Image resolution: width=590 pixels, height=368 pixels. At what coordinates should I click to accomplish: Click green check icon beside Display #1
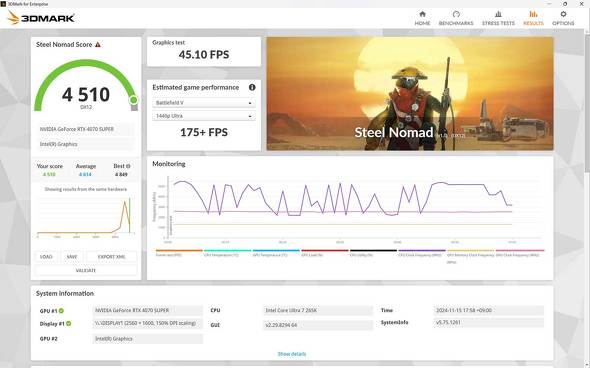click(x=69, y=324)
